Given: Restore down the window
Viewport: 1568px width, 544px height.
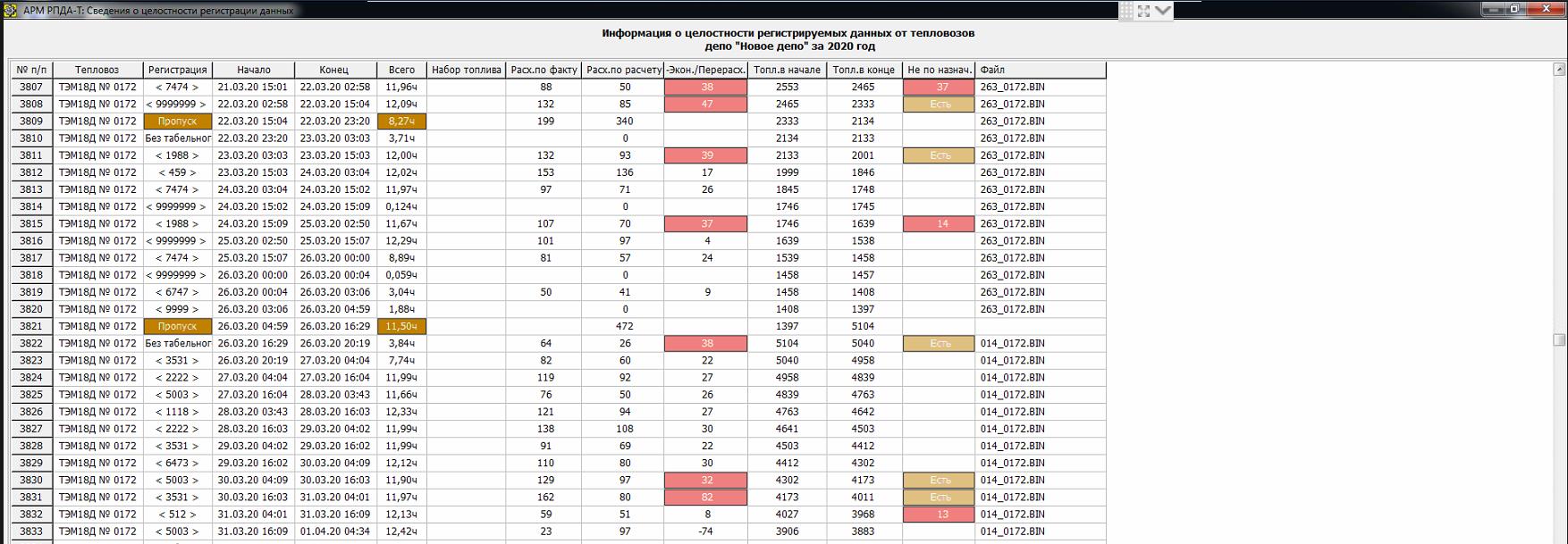Looking at the screenshot, I should pyautogui.click(x=1514, y=9).
